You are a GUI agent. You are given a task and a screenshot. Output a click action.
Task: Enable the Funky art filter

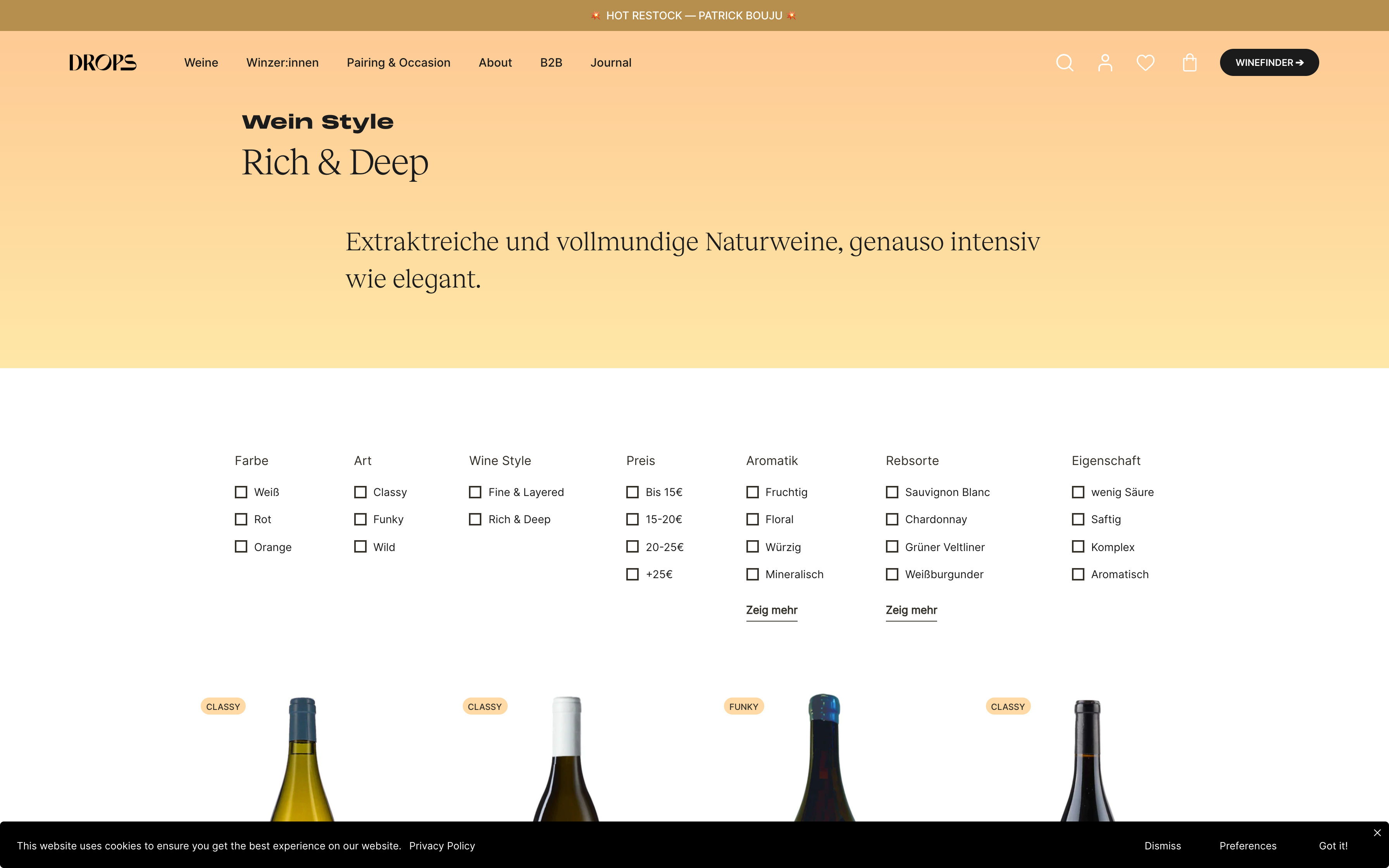[360, 519]
